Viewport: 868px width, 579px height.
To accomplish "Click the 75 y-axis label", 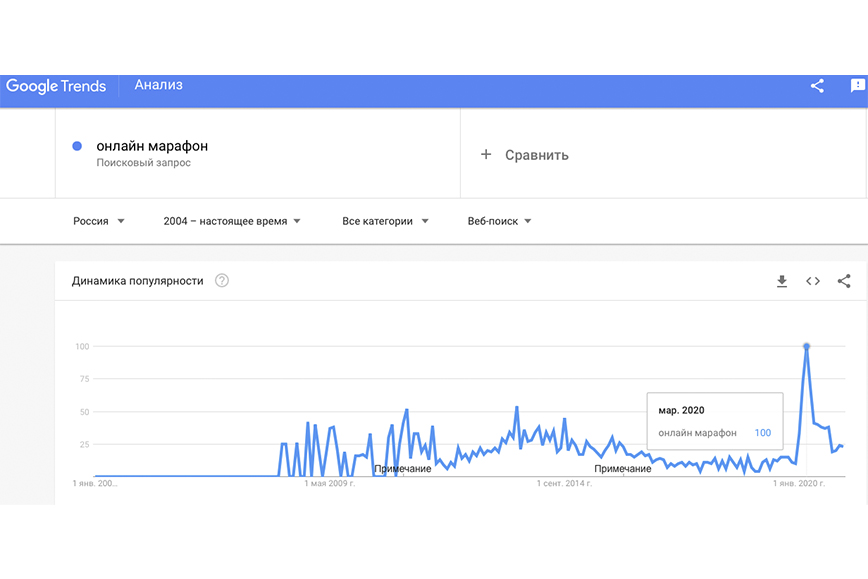I will [84, 379].
